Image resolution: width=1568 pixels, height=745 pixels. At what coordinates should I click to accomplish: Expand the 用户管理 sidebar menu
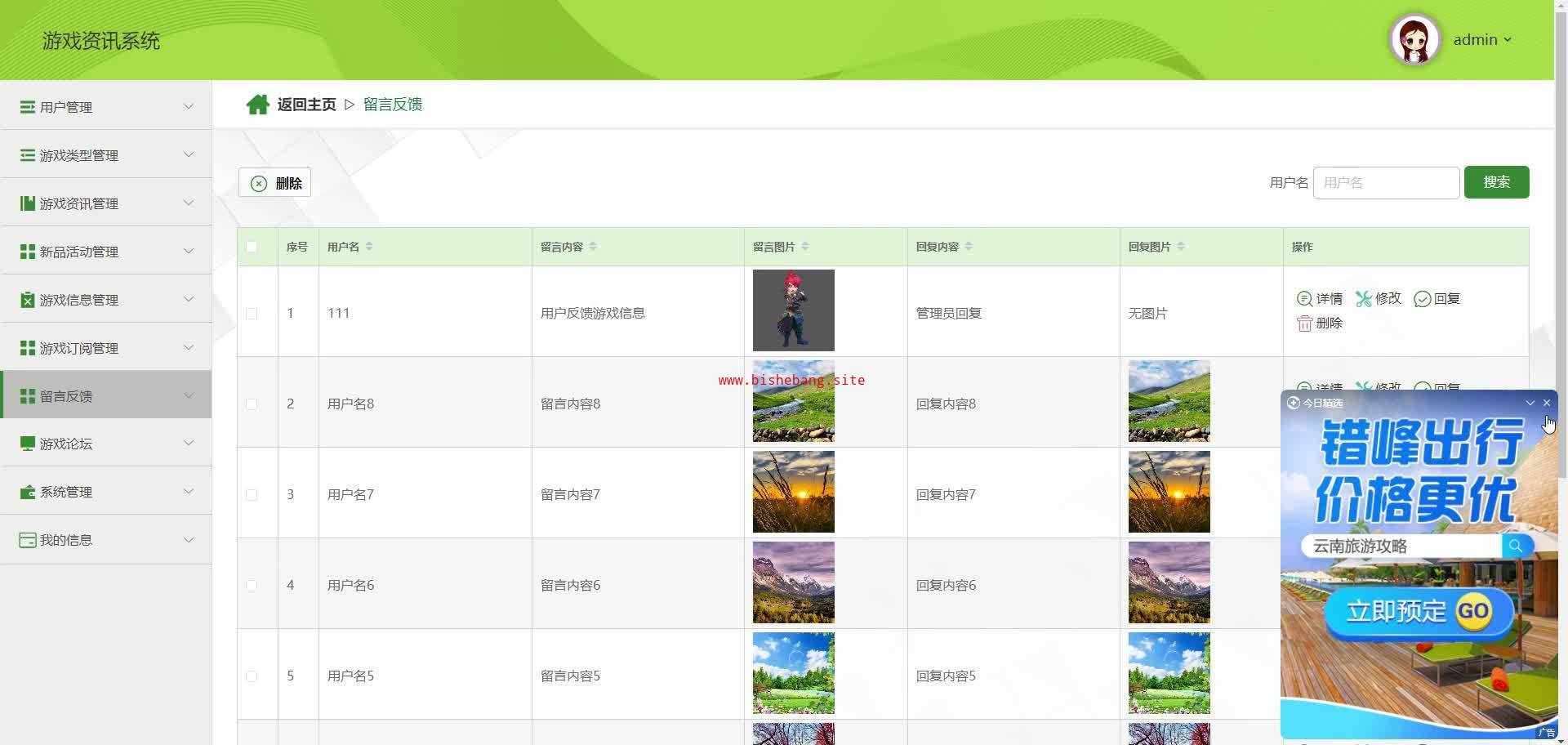click(x=106, y=107)
